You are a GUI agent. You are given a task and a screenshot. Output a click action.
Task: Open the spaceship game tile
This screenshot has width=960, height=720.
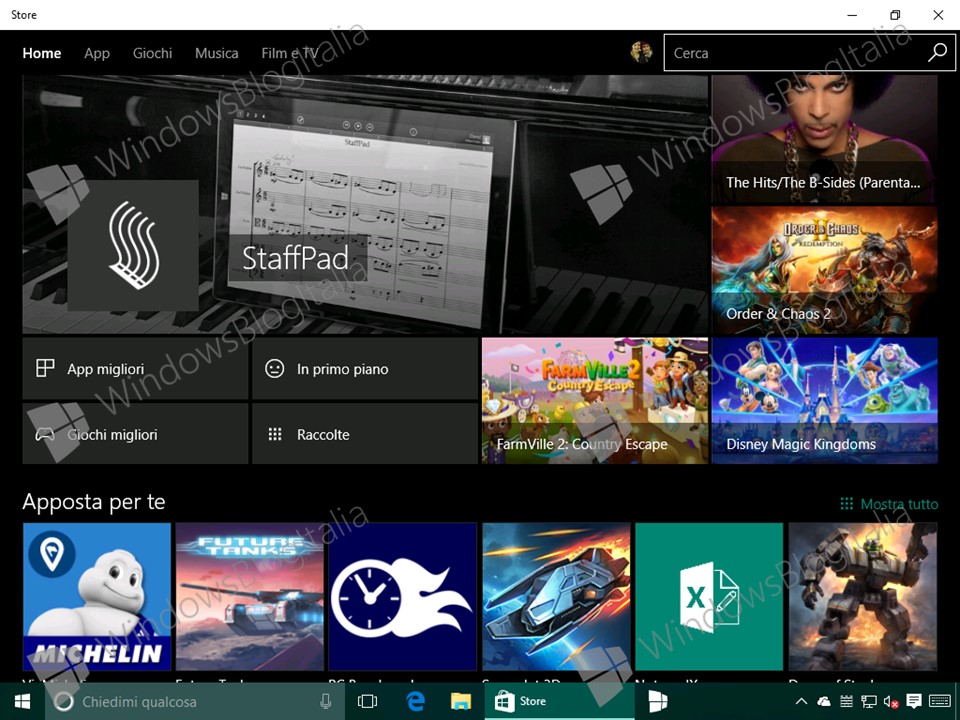point(556,596)
